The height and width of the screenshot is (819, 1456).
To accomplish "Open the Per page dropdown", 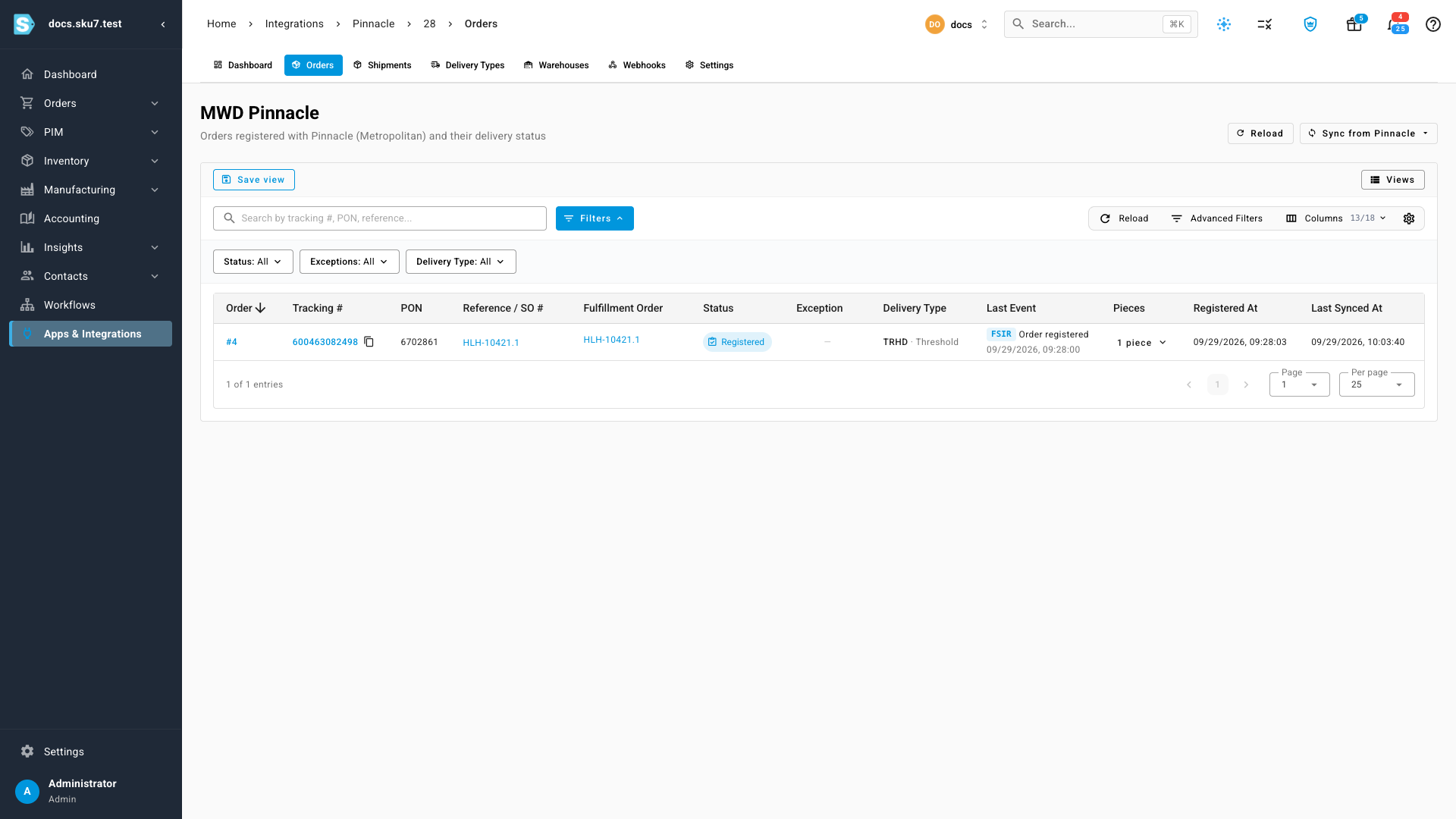I will point(1376,384).
